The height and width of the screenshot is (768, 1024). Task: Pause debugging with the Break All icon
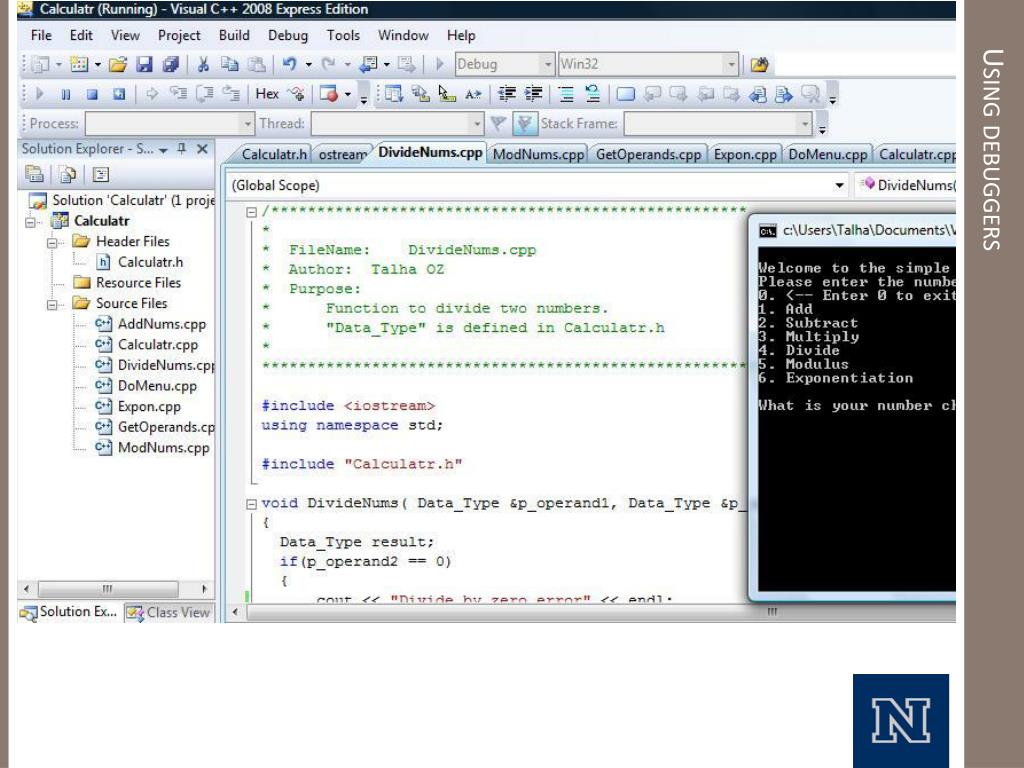(66, 94)
